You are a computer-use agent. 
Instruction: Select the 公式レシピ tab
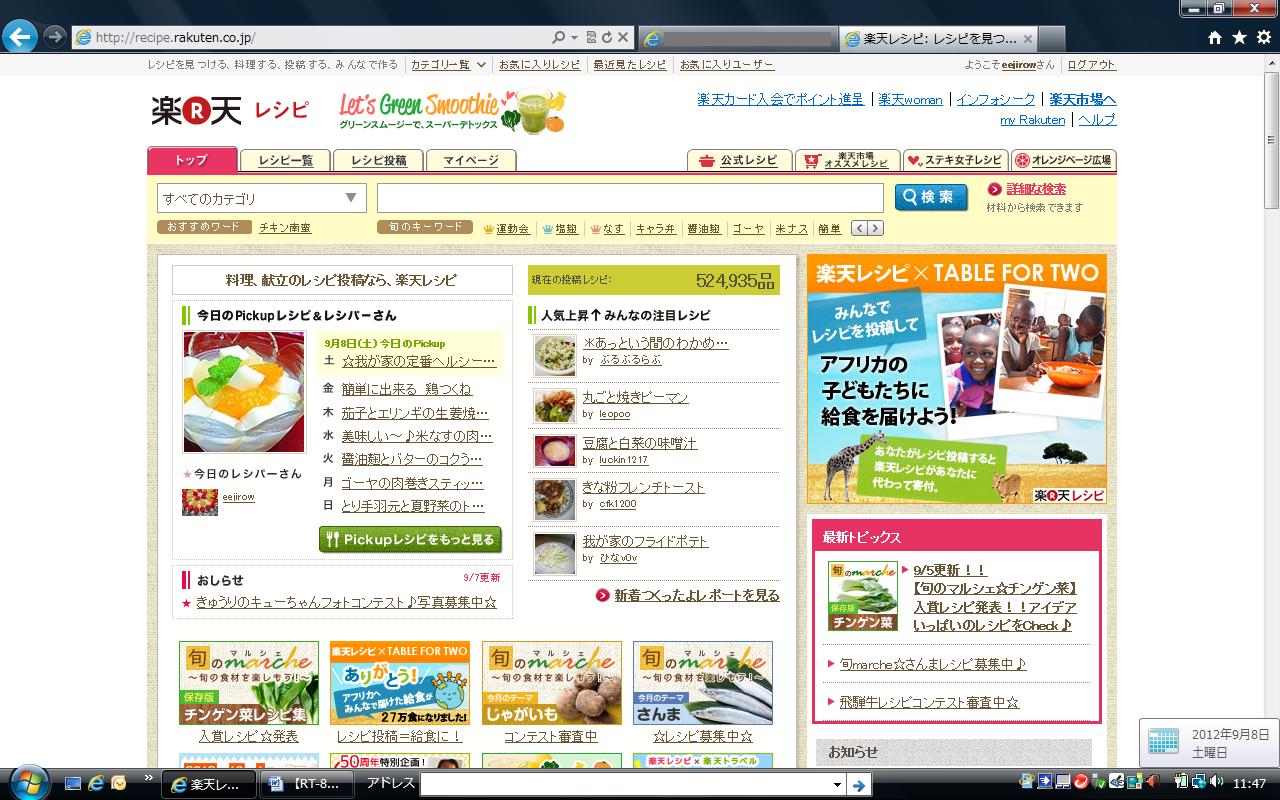tap(739, 161)
